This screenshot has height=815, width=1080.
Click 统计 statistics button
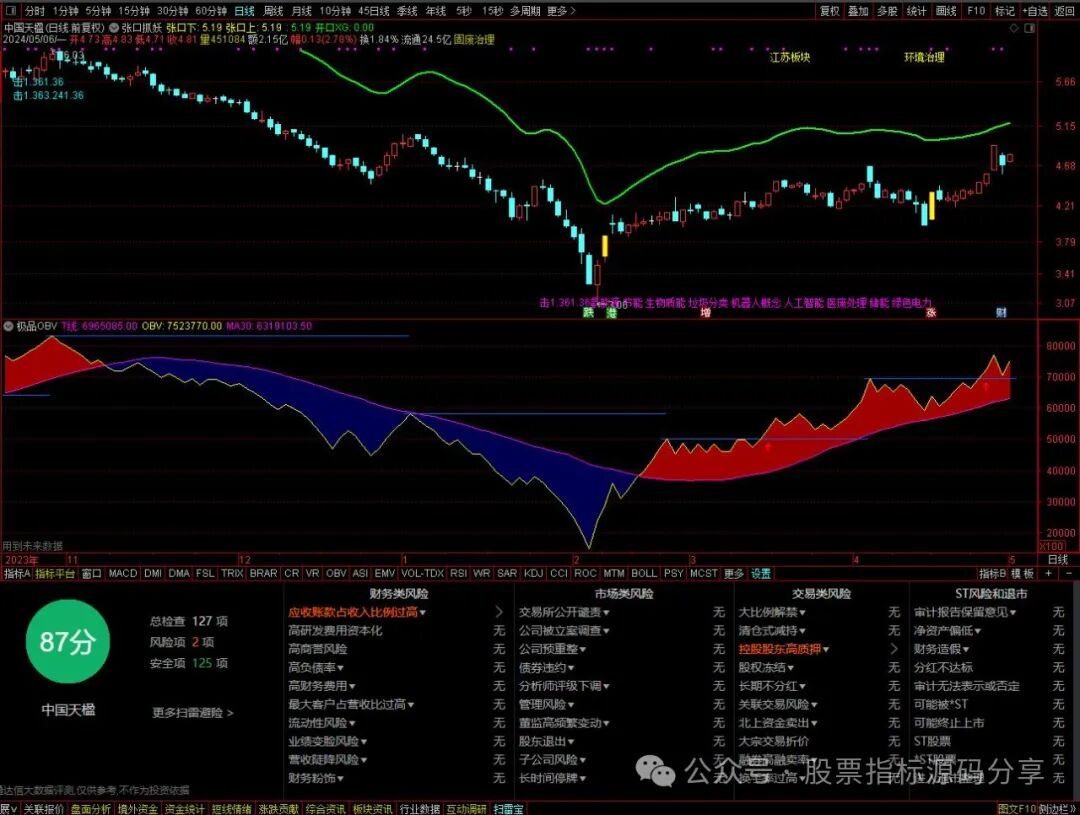click(917, 11)
